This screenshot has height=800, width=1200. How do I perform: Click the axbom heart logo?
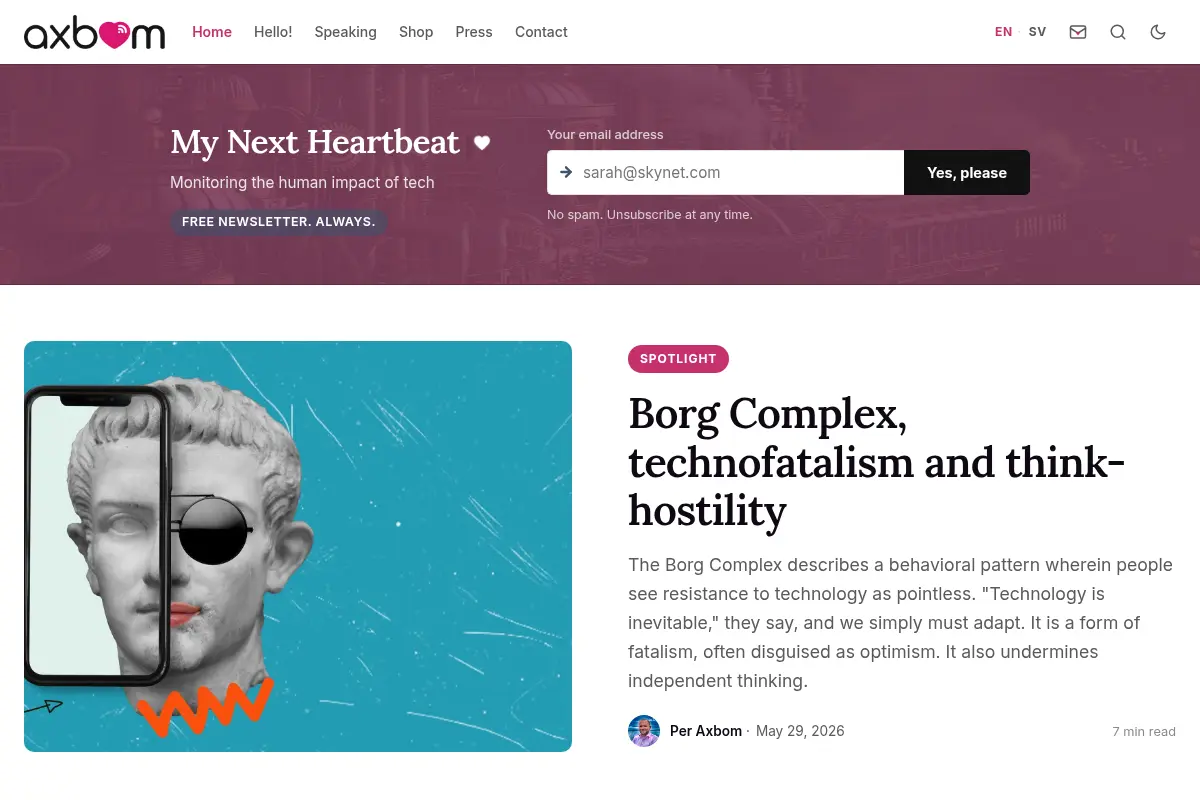[x=95, y=33]
